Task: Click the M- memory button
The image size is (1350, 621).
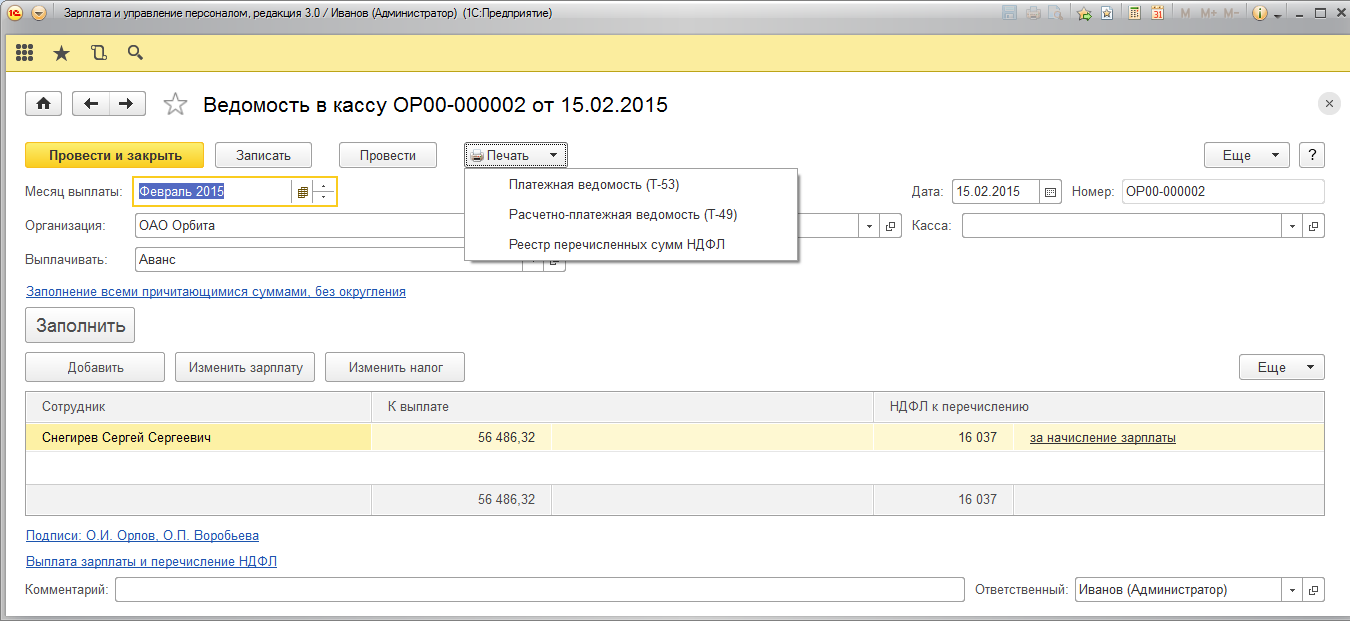Action: point(1233,13)
